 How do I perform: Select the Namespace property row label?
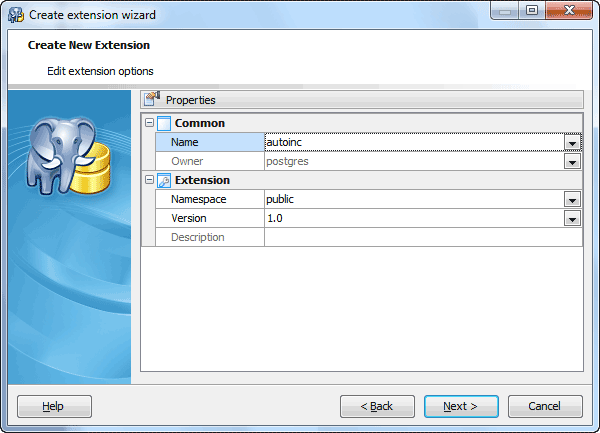pos(210,200)
